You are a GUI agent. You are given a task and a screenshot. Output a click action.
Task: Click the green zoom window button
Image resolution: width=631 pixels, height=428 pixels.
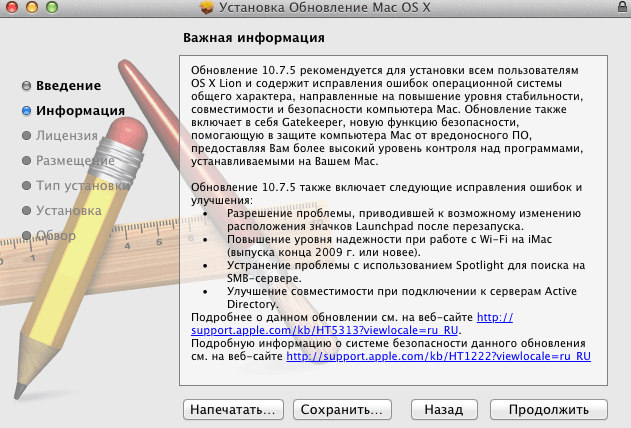pos(52,7)
